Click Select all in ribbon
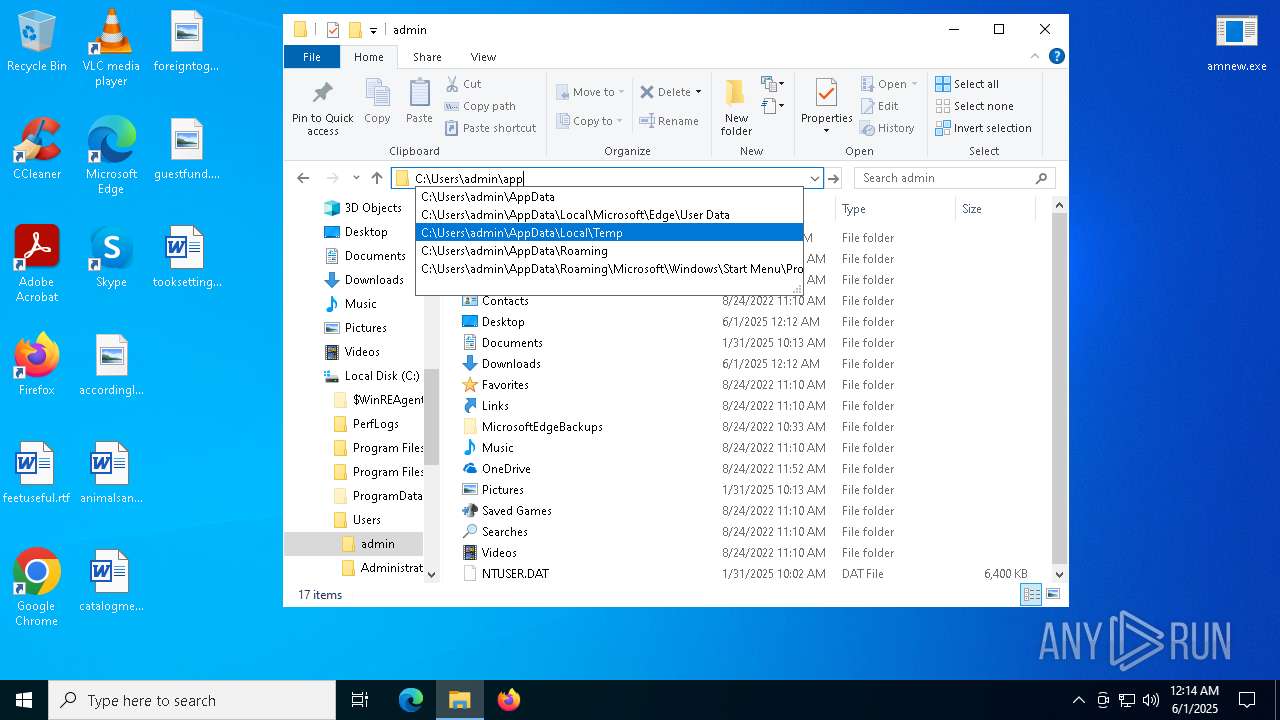1280x720 pixels. point(967,84)
